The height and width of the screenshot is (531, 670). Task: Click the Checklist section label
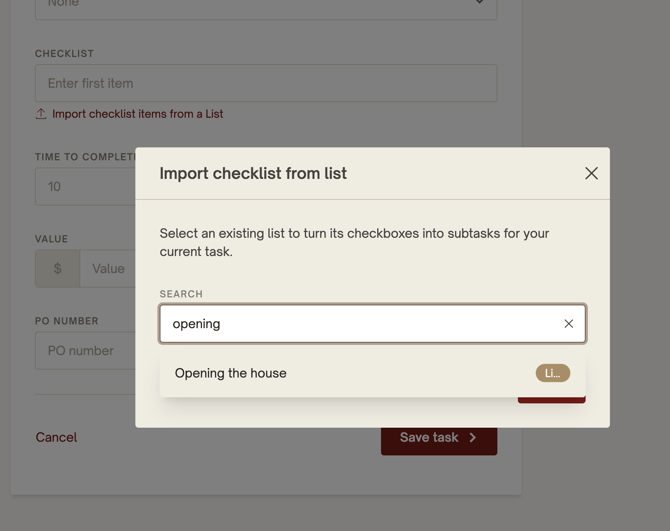click(x=64, y=54)
